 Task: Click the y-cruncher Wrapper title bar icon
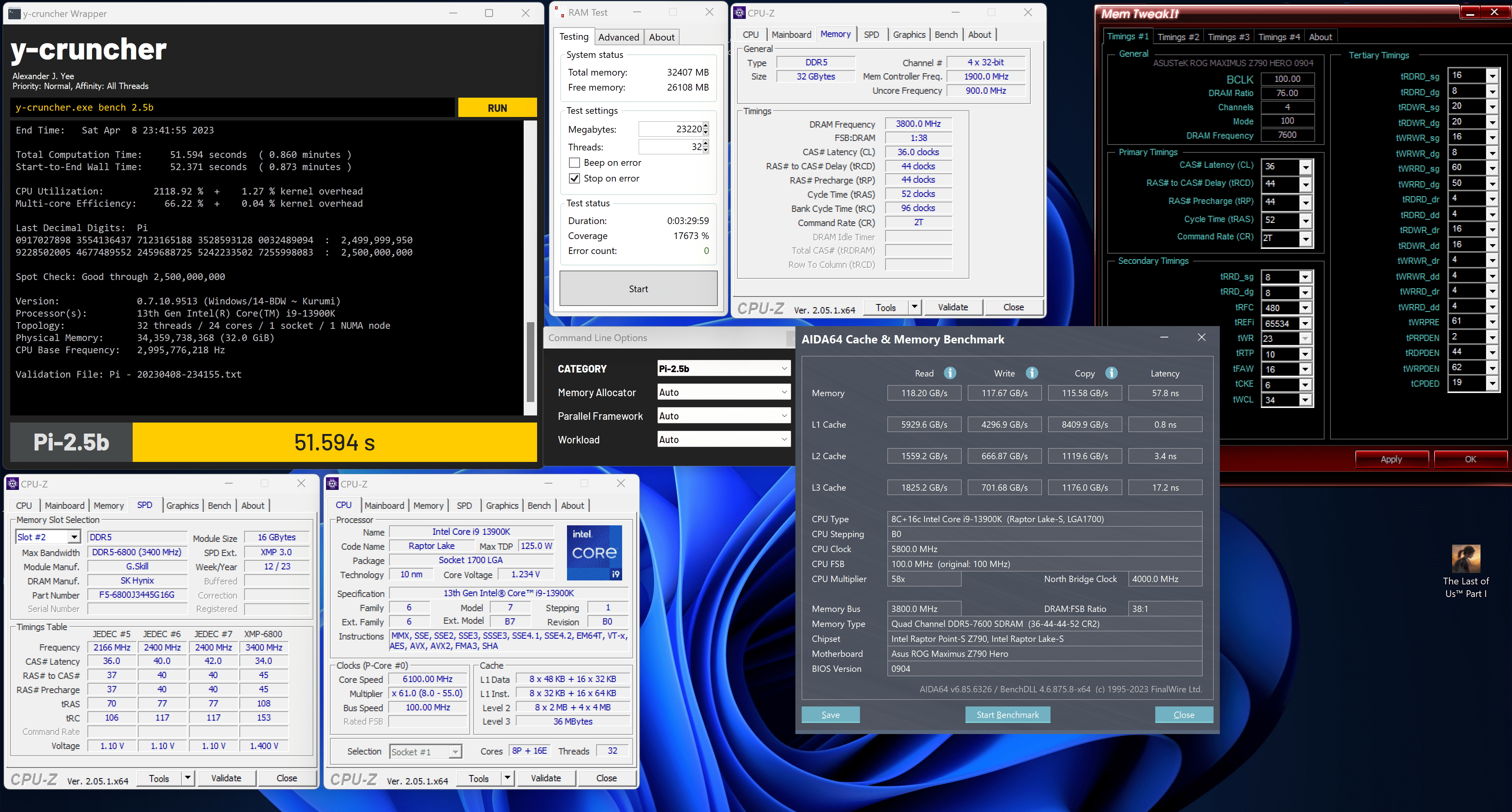(14, 13)
